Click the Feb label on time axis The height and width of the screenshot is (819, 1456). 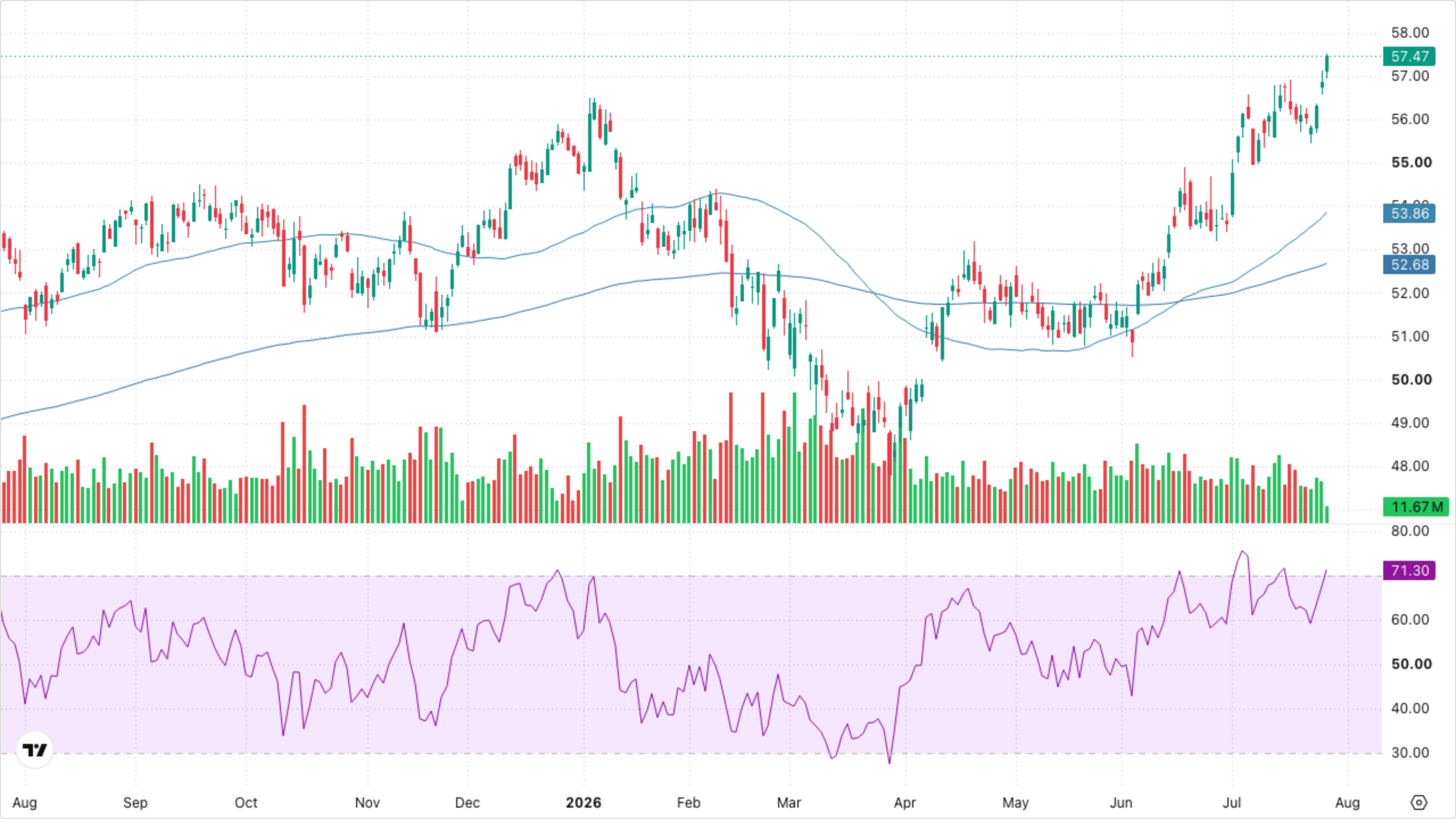coord(689,803)
